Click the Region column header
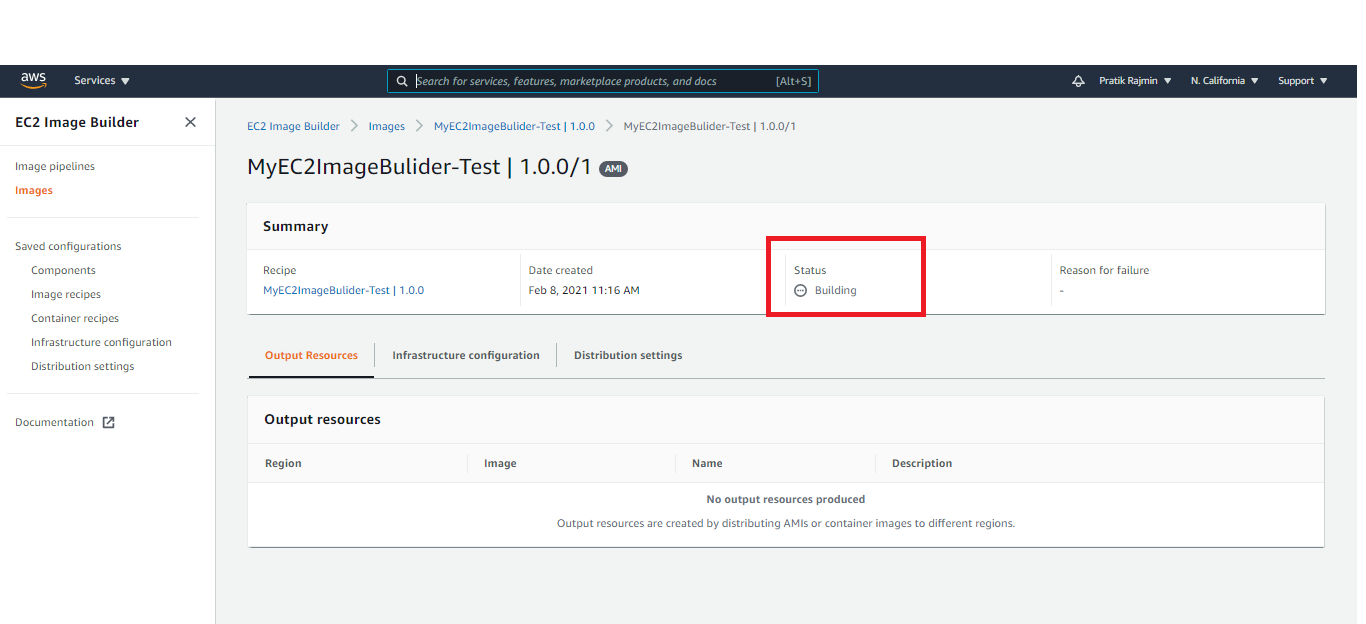The height and width of the screenshot is (624, 1366). click(x=283, y=463)
